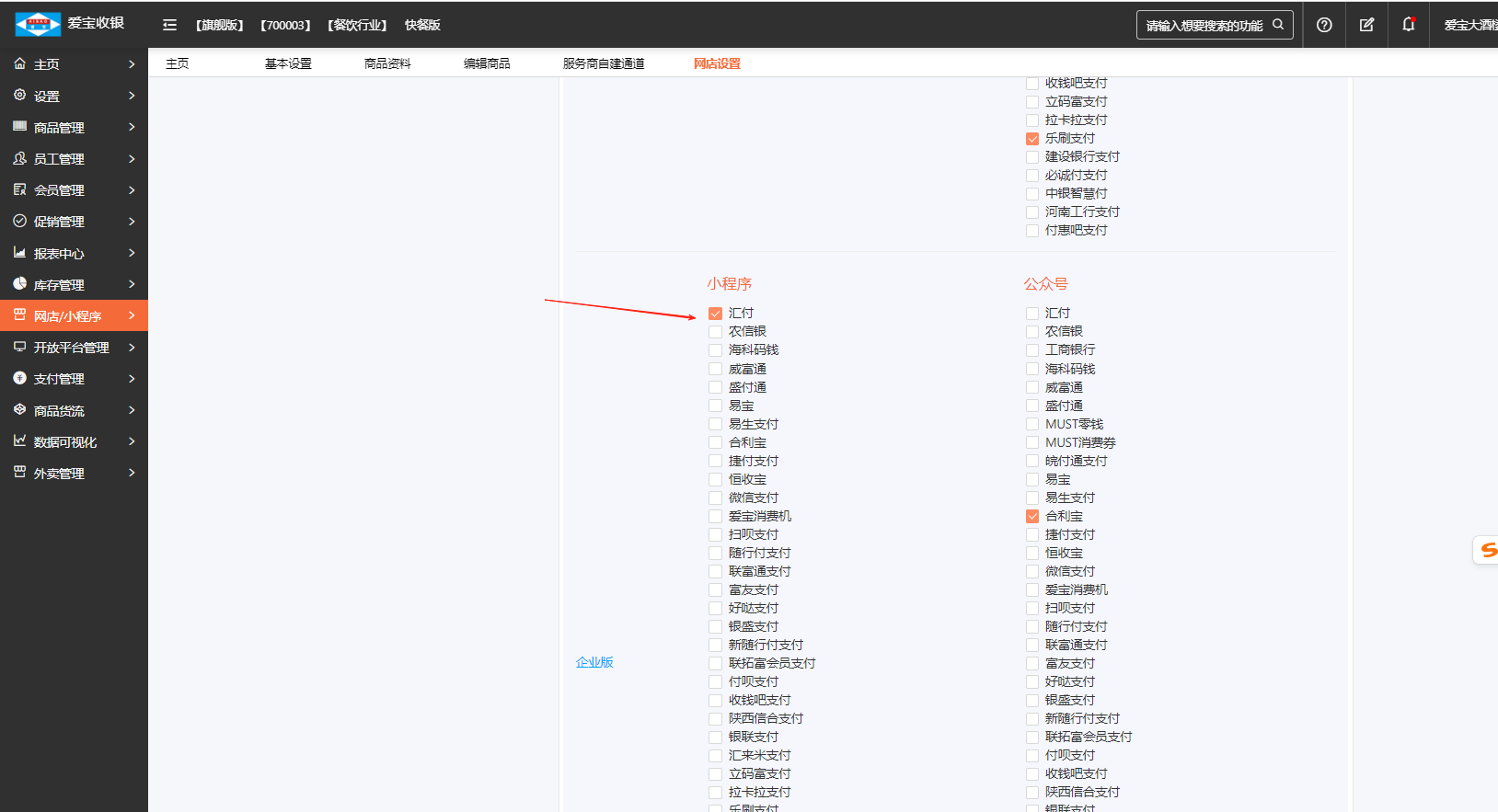This screenshot has width=1498, height=812.
Task: Check MUST零钱 under 公众号
Action: (1032, 424)
